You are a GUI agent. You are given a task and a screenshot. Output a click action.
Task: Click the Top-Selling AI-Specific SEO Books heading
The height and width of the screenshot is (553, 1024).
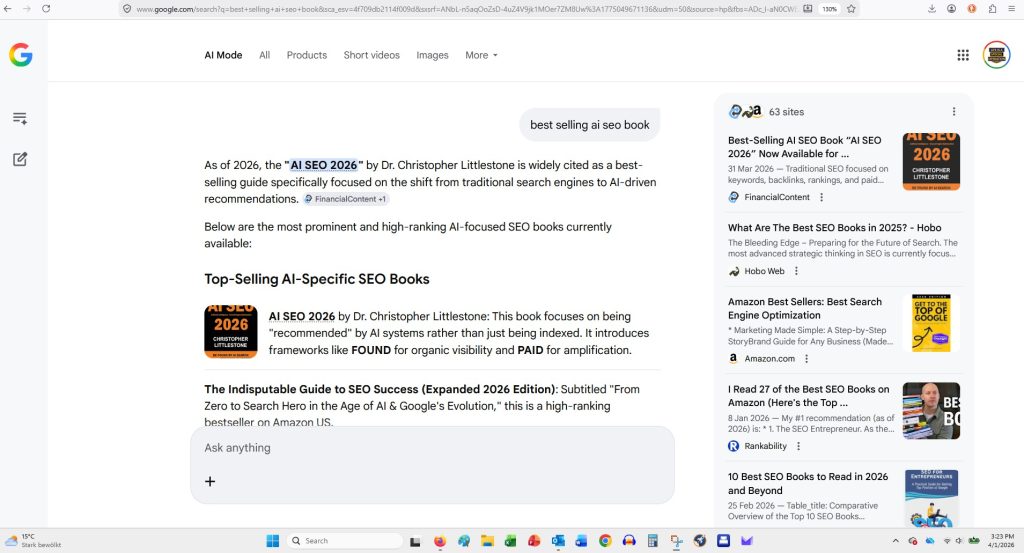[317, 279]
